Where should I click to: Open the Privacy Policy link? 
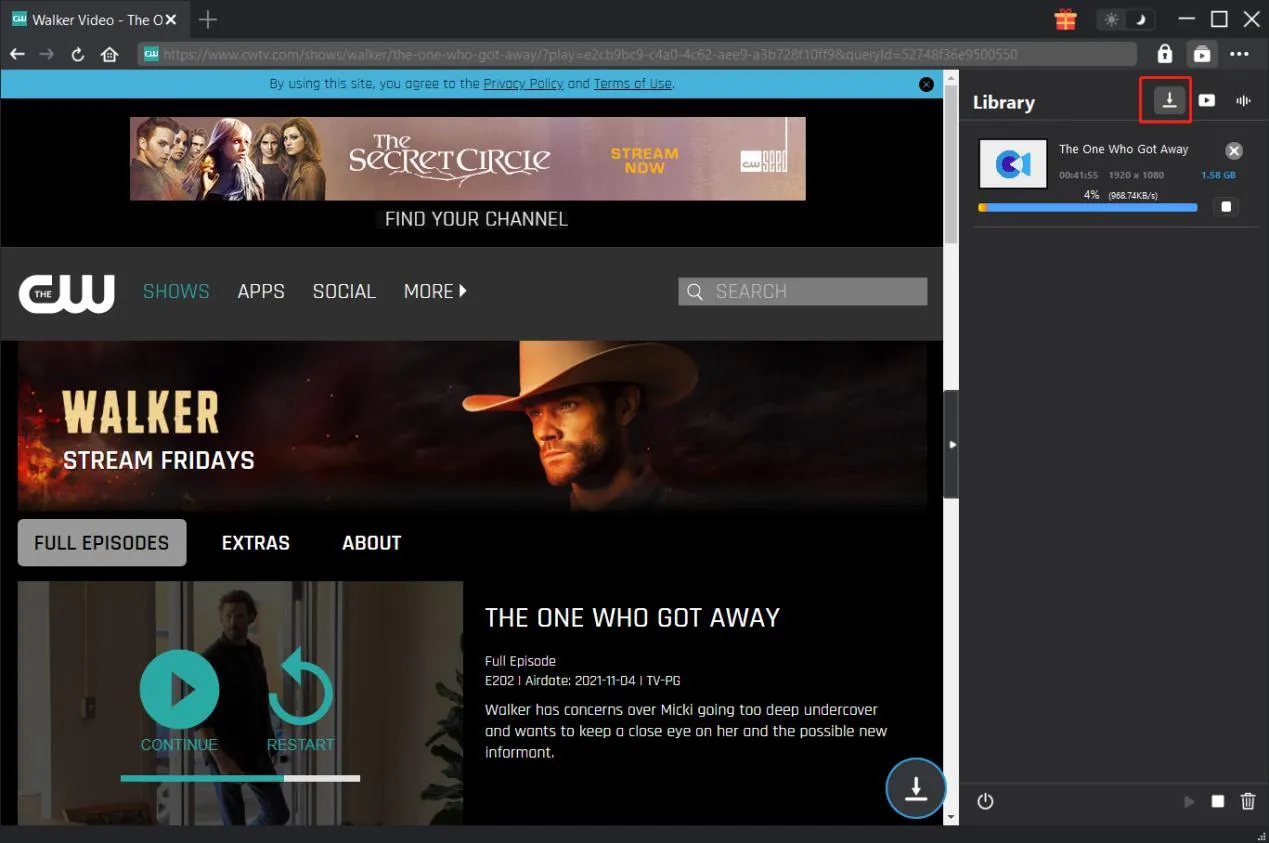(523, 84)
